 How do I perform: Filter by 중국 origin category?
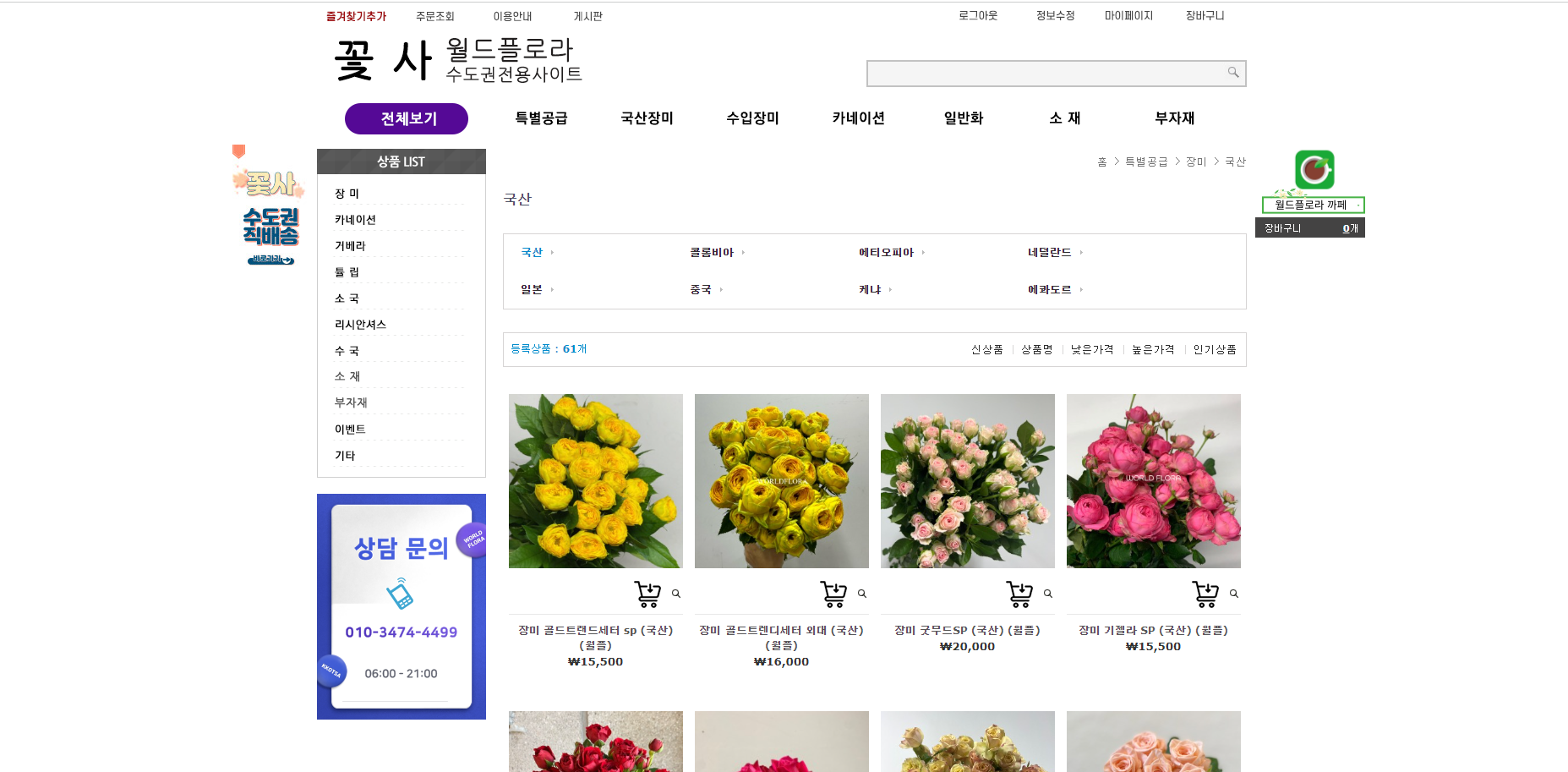(x=701, y=289)
